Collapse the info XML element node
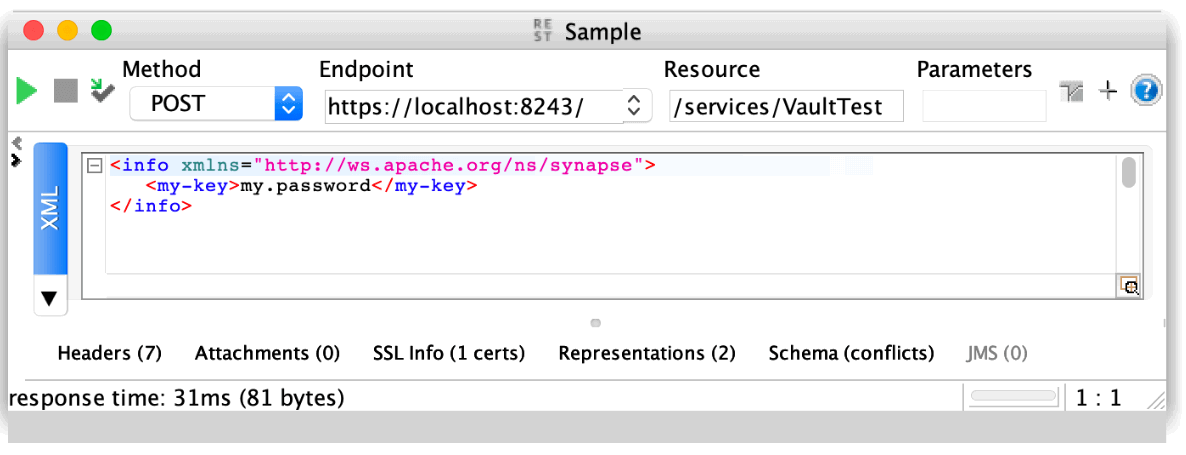1186x455 pixels. click(x=95, y=166)
